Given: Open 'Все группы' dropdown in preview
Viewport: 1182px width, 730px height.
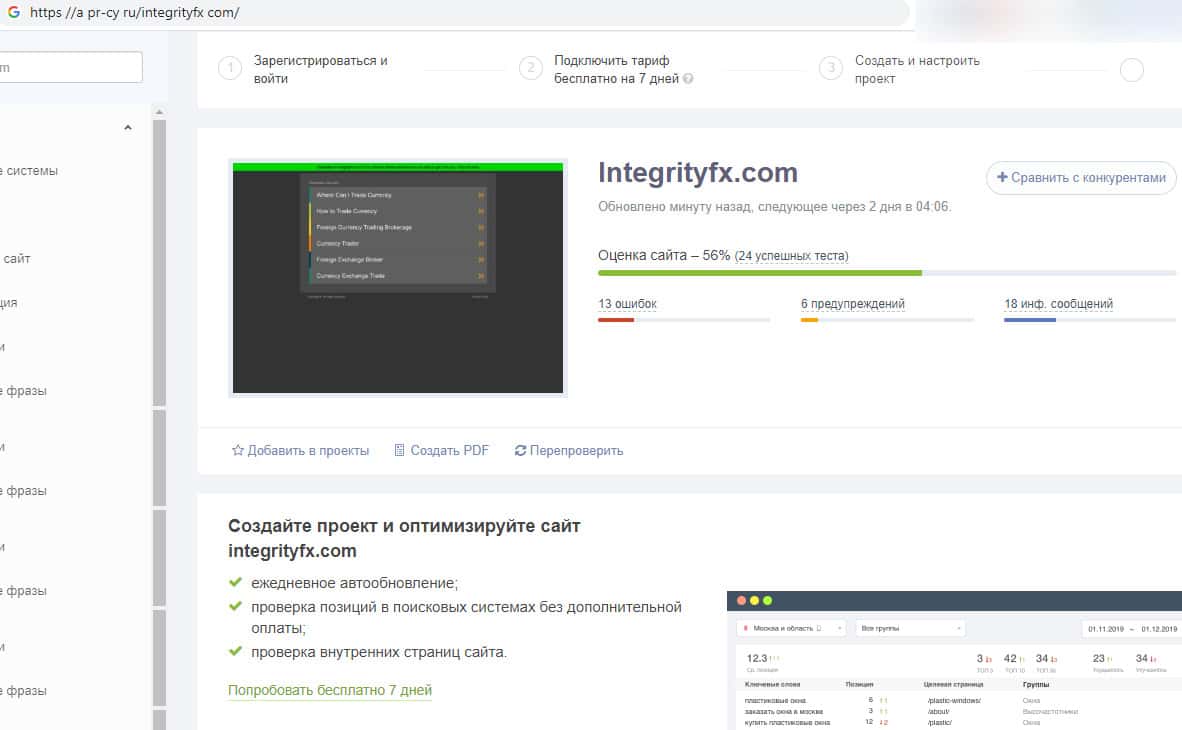Looking at the screenshot, I should coord(910,628).
